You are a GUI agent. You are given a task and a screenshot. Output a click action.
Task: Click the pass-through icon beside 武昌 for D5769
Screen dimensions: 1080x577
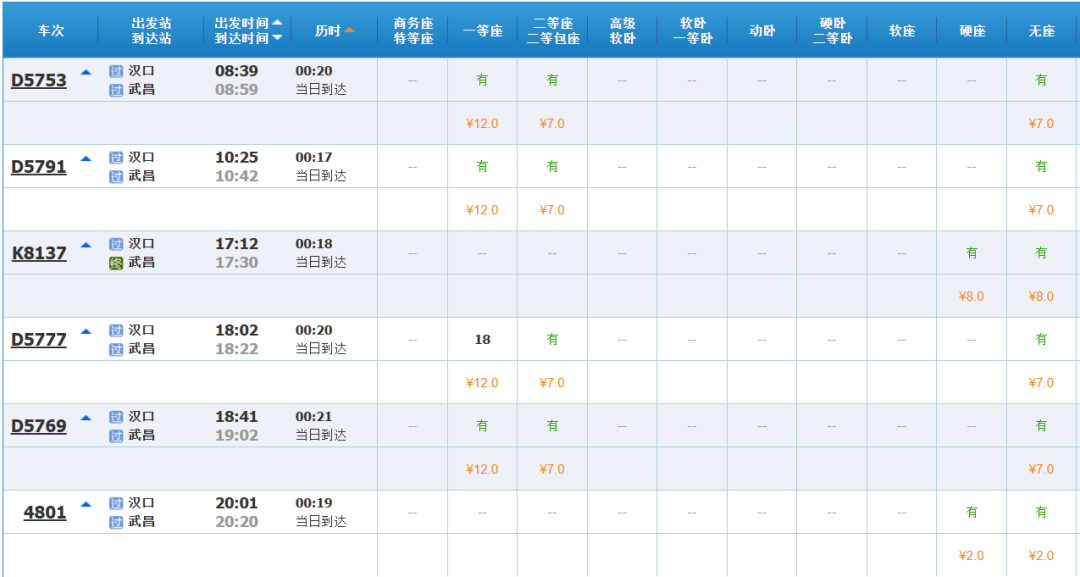pyautogui.click(x=116, y=436)
